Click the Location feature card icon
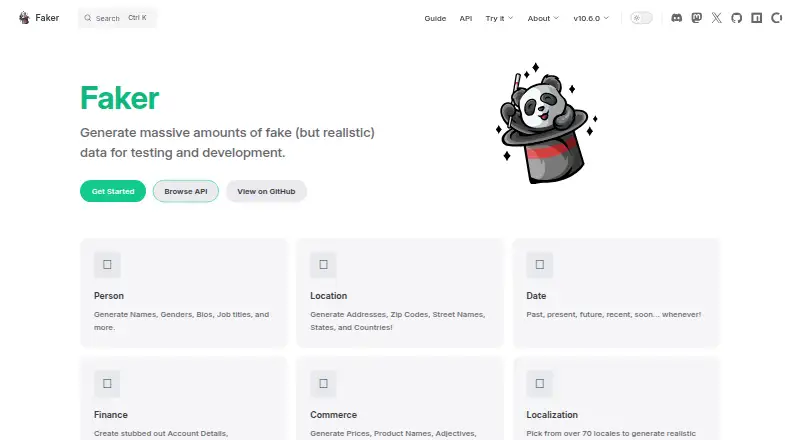 pyautogui.click(x=323, y=264)
